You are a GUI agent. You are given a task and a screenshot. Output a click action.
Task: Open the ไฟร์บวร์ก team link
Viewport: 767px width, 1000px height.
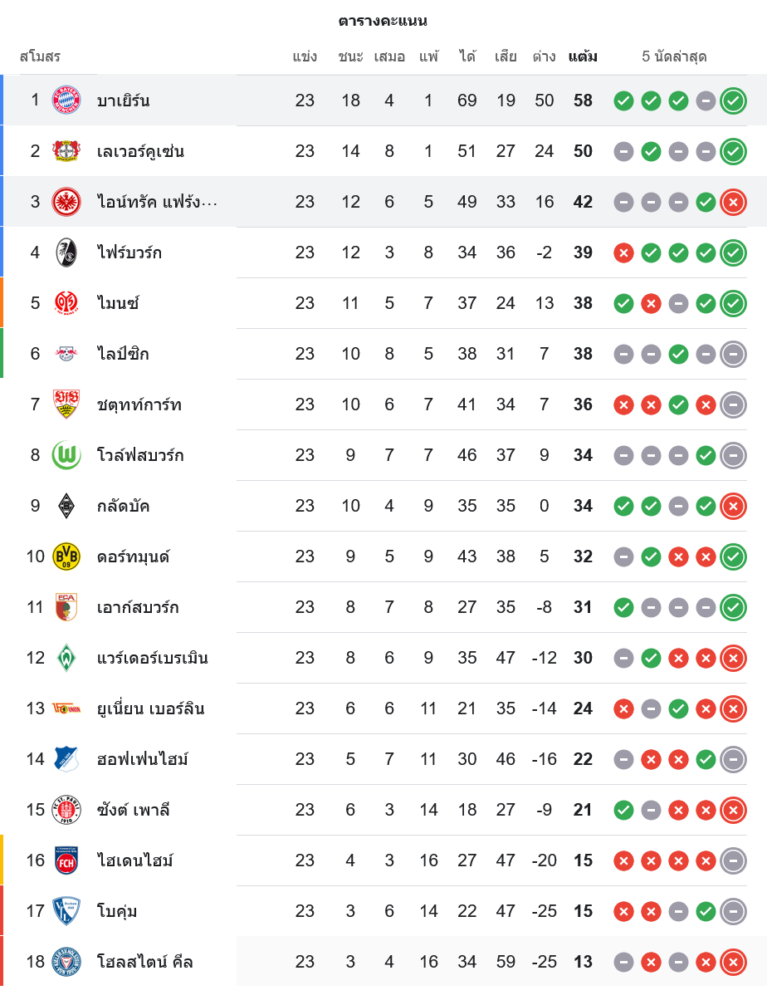(x=129, y=253)
